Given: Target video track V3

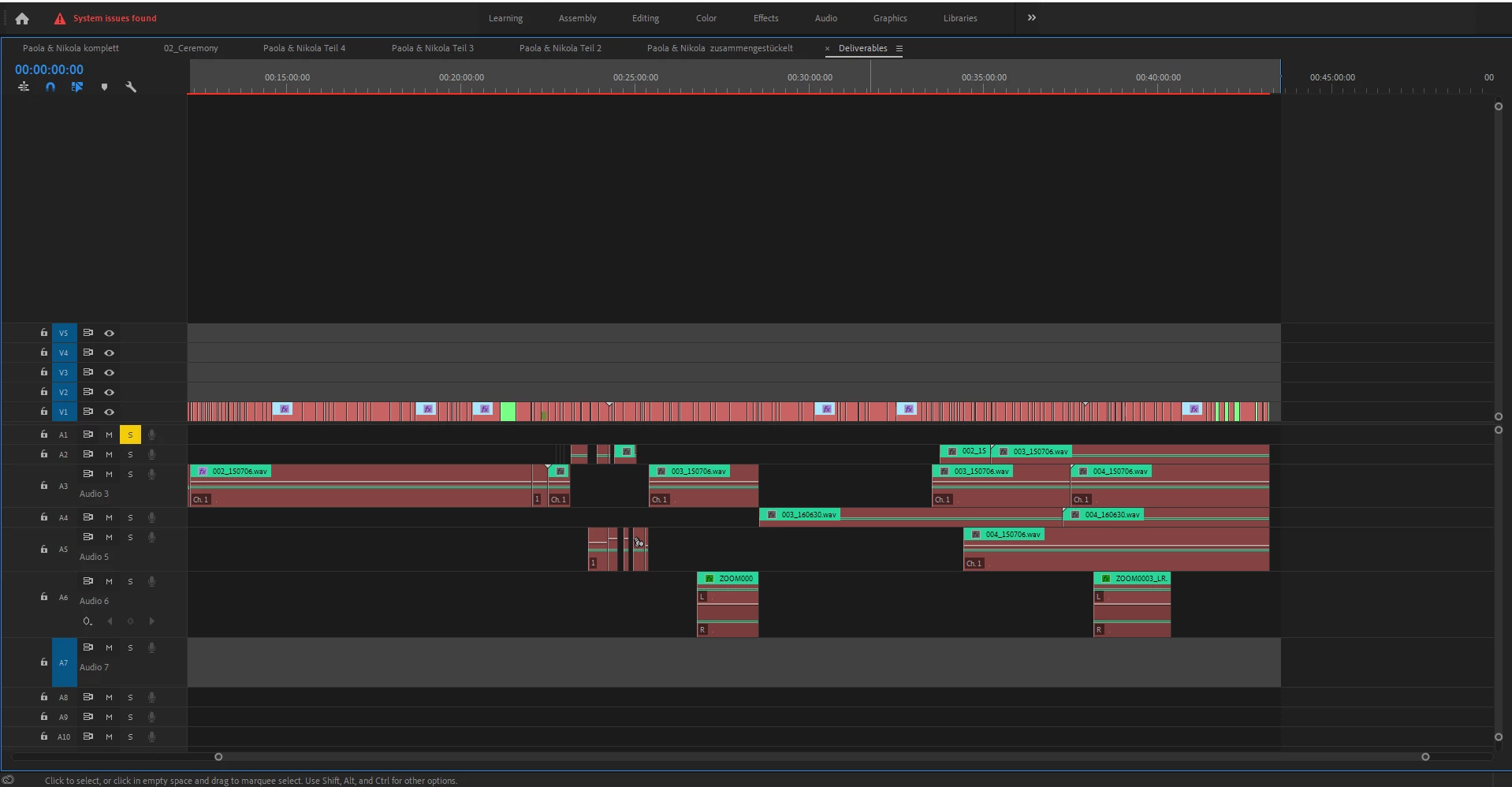Looking at the screenshot, I should 64,372.
